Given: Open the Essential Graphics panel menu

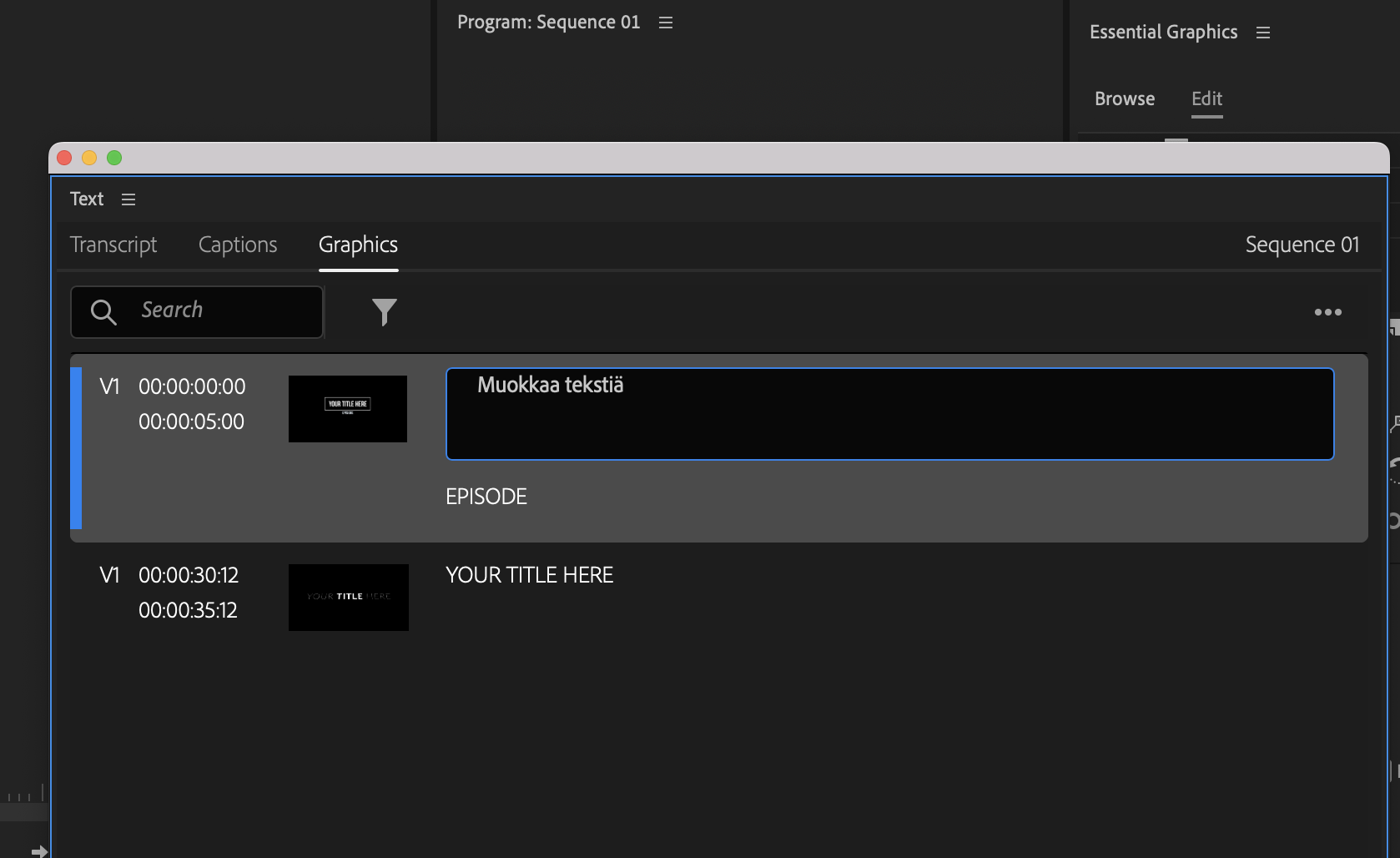Looking at the screenshot, I should pos(1262,33).
